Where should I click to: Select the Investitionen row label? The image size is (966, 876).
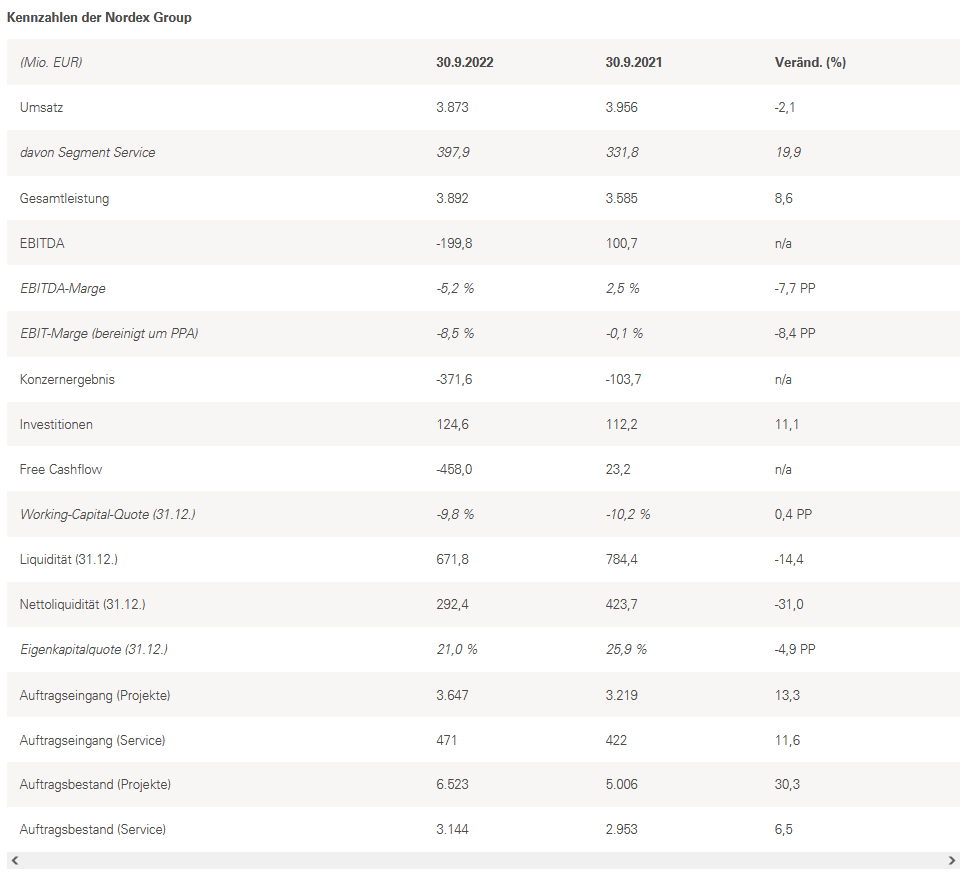point(56,424)
